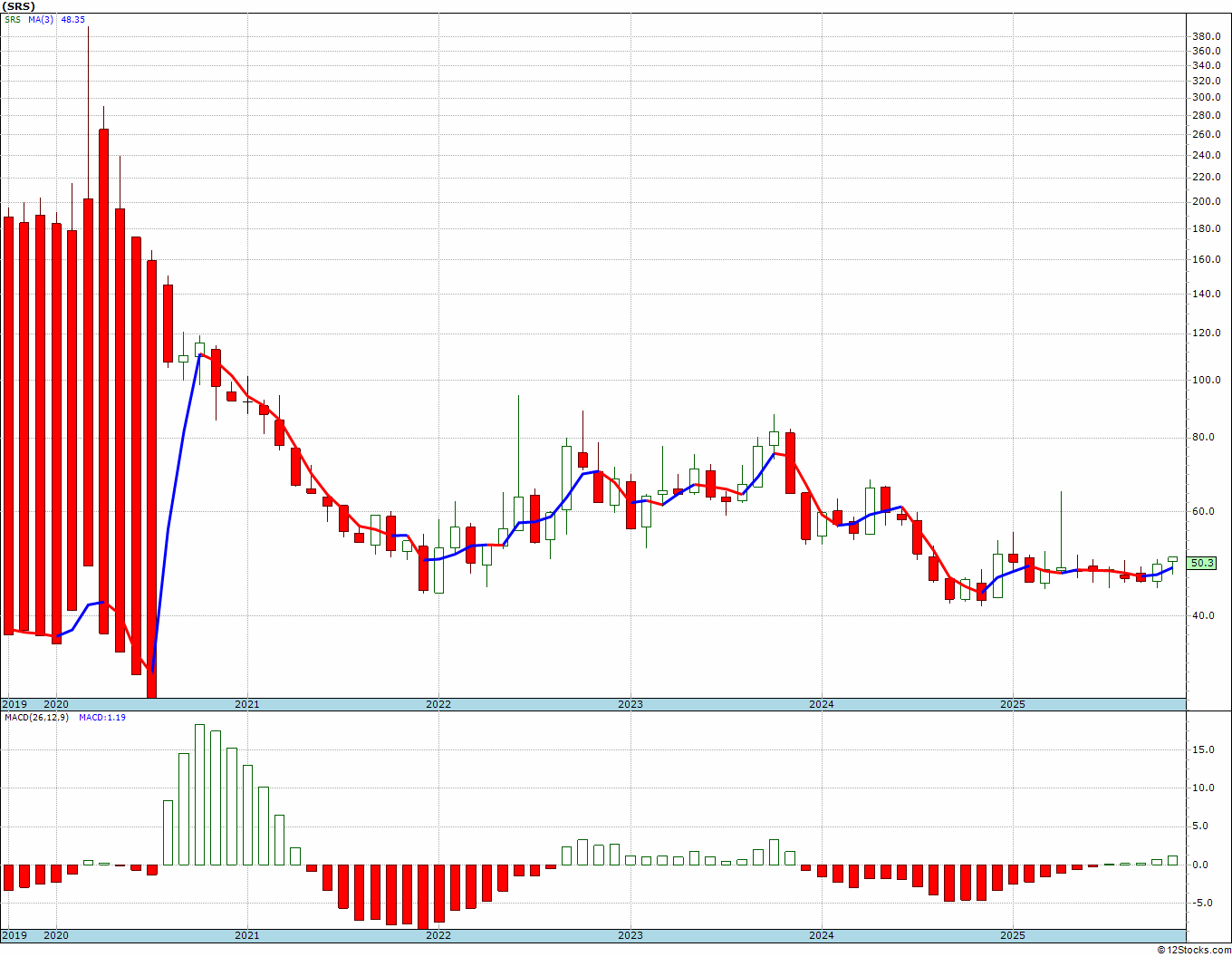1232x957 pixels.
Task: Click the "100.0" price axis label
Action: coord(1206,380)
